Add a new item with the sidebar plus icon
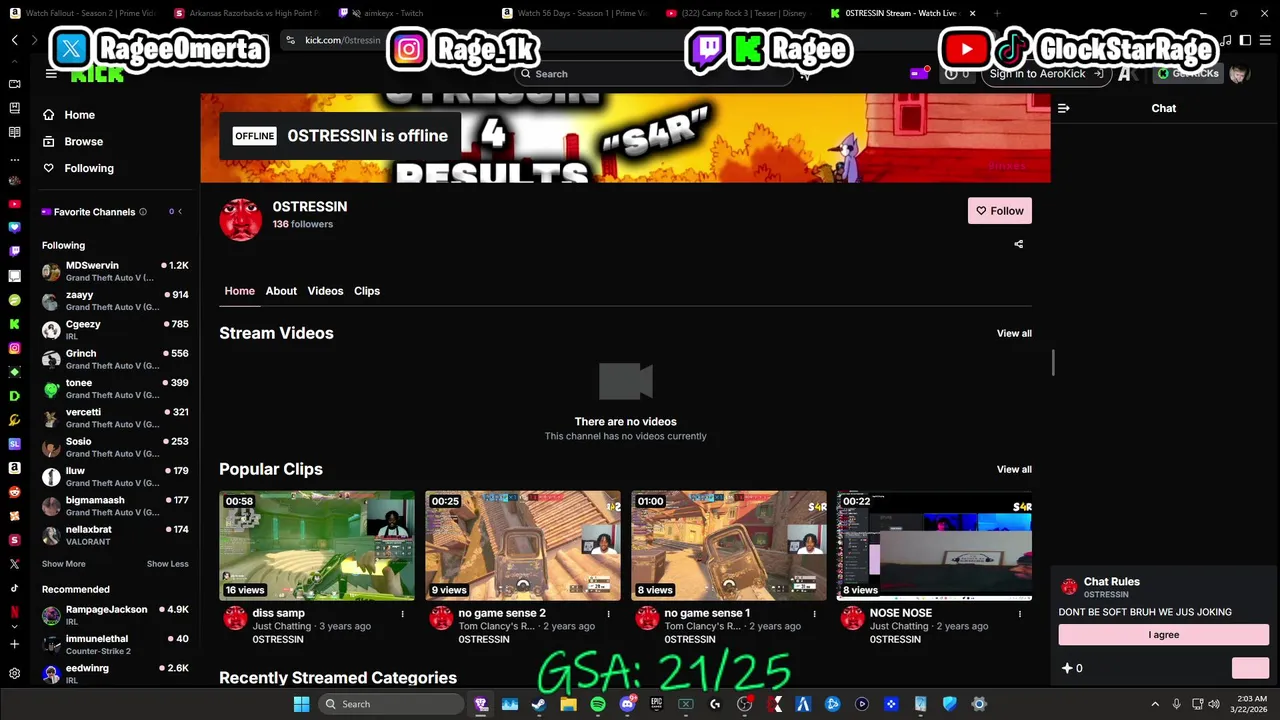This screenshot has height=720, width=1280. pos(14,644)
